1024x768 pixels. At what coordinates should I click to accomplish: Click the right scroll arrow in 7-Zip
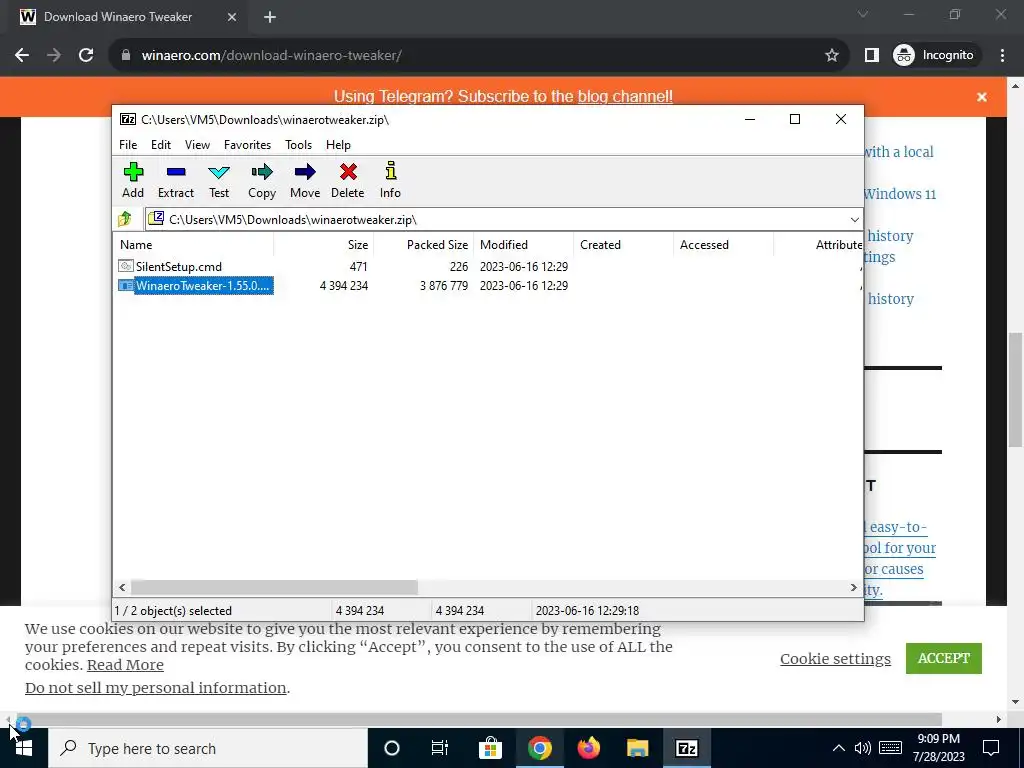click(853, 588)
